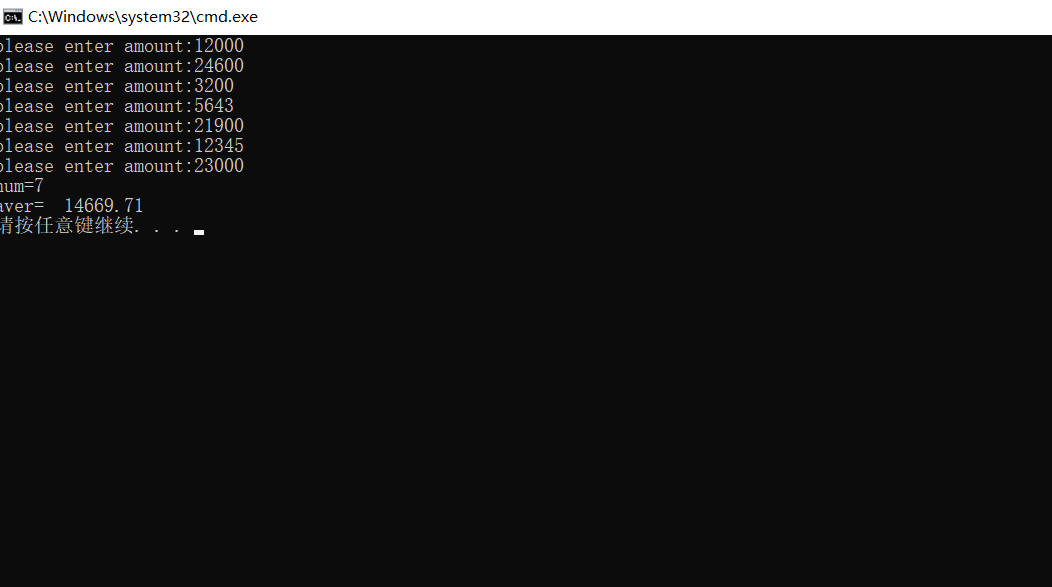Click the amount value 5643
The image size is (1052, 587).
point(214,106)
